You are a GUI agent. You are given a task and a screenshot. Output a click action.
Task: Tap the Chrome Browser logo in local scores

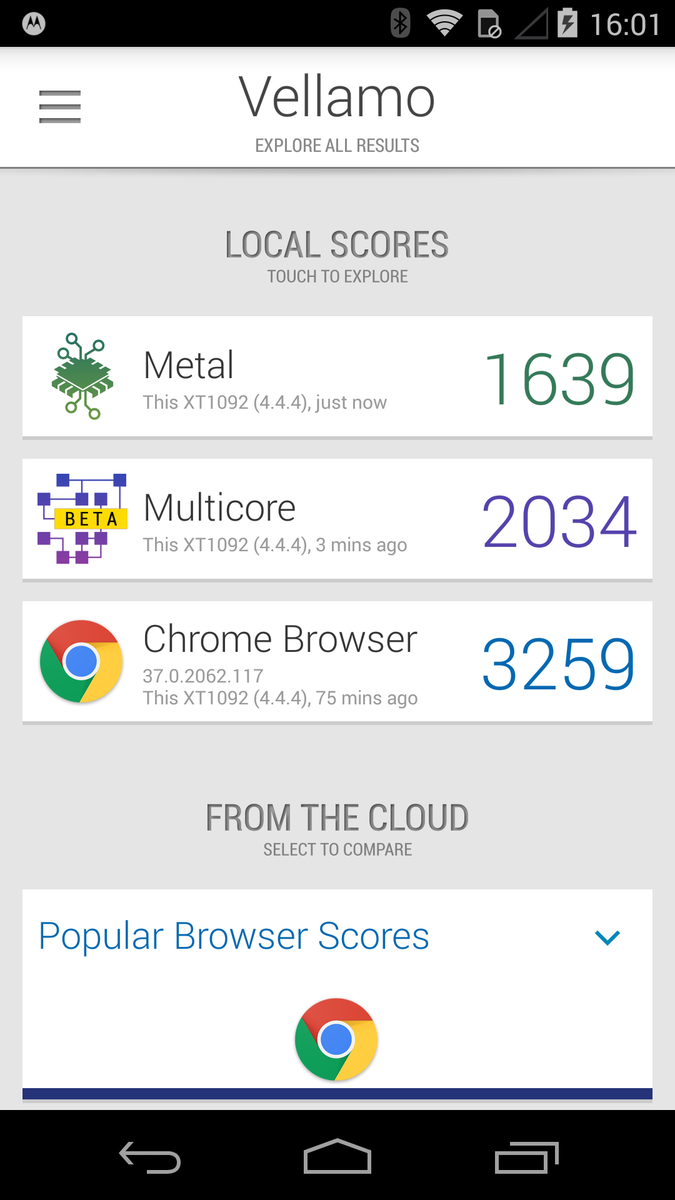pos(81,661)
